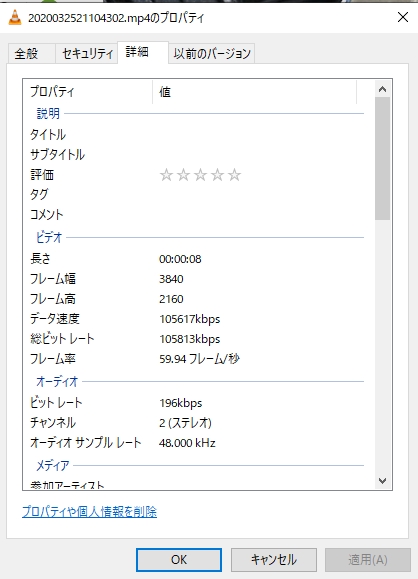Screen dimensions: 418x579
Task: Set rating to third star
Action: pos(200,175)
